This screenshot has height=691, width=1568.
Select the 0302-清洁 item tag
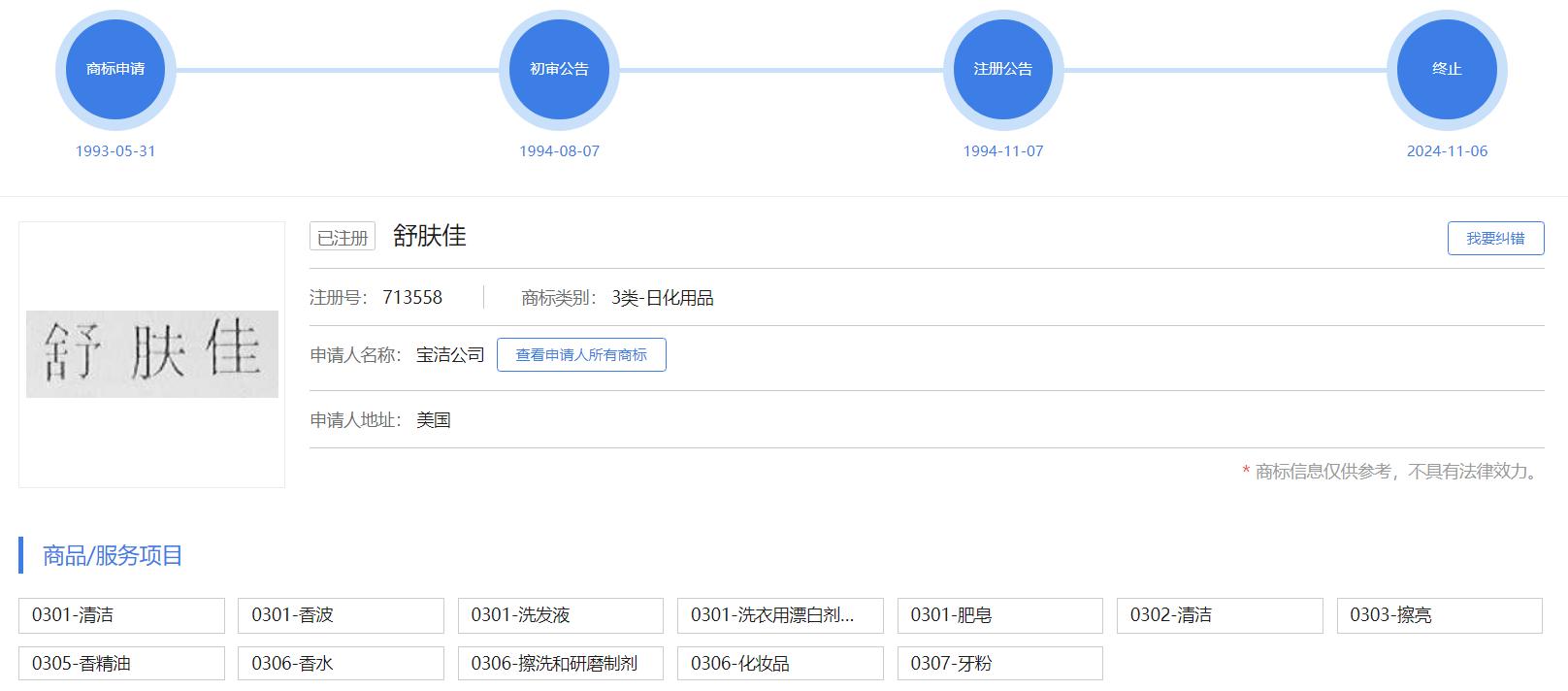[1220, 615]
